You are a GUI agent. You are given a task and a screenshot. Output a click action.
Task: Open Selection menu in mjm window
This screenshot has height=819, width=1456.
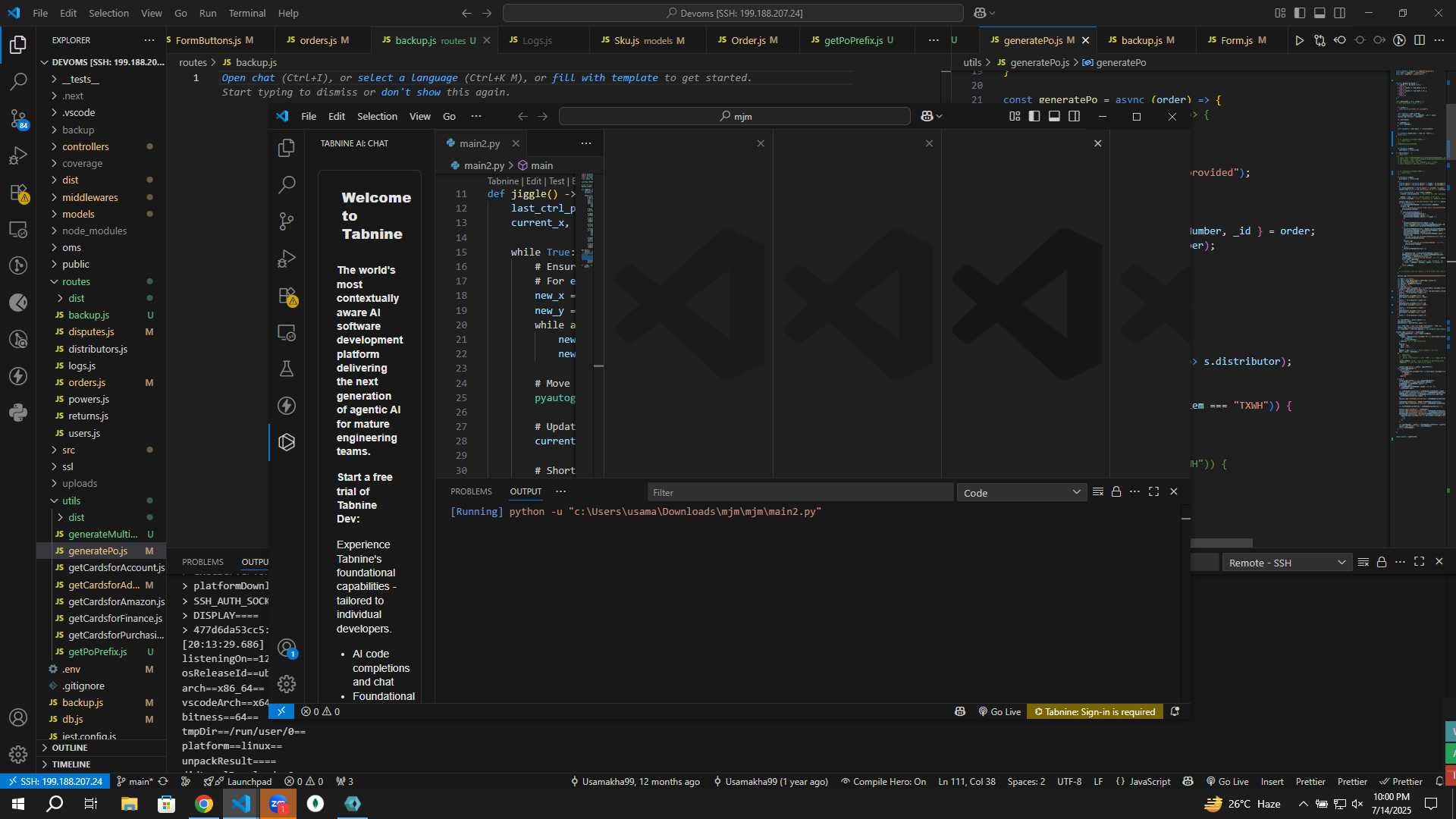tap(377, 116)
